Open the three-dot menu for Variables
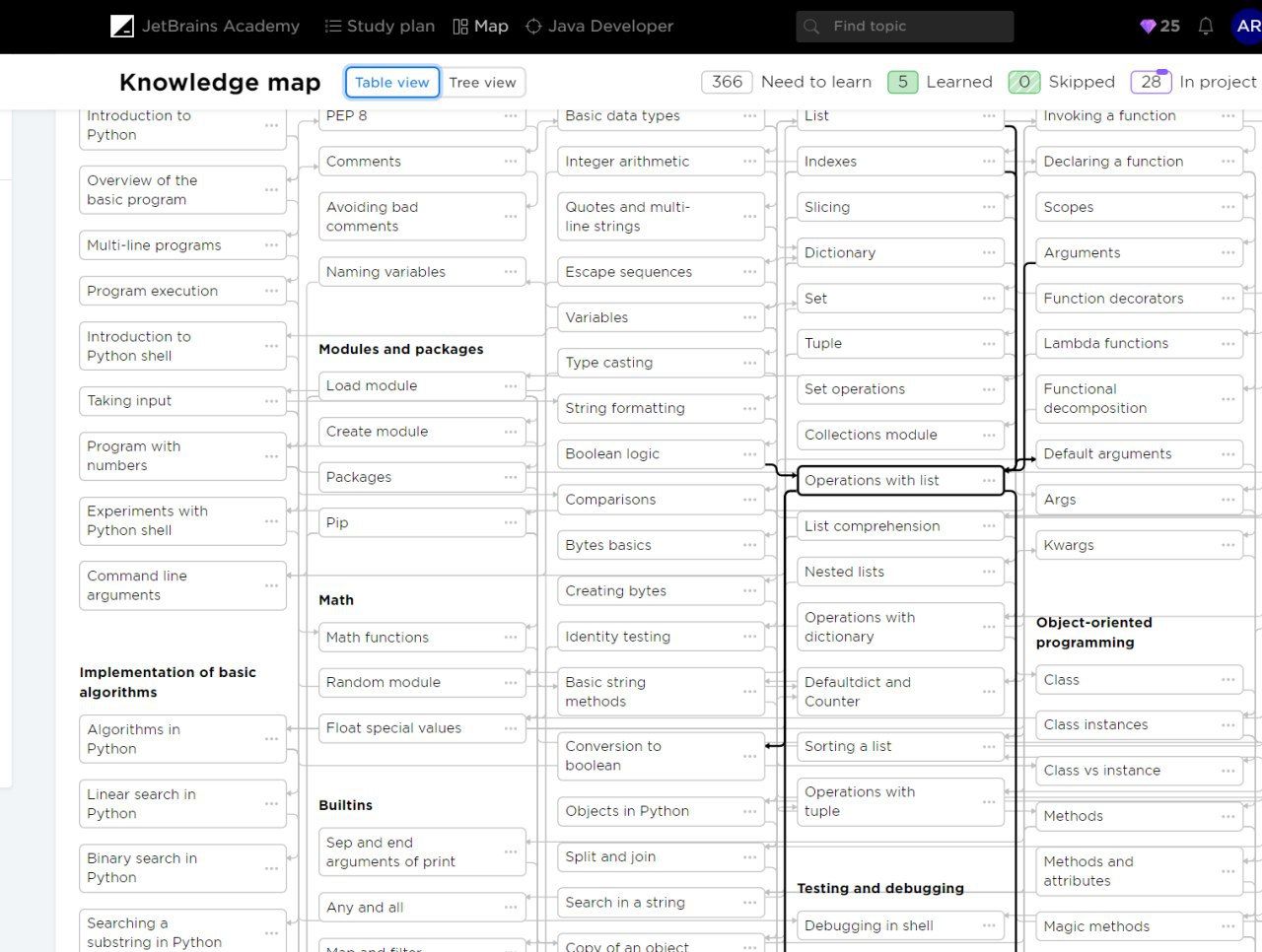Viewport: 1262px width, 952px height. 750,317
